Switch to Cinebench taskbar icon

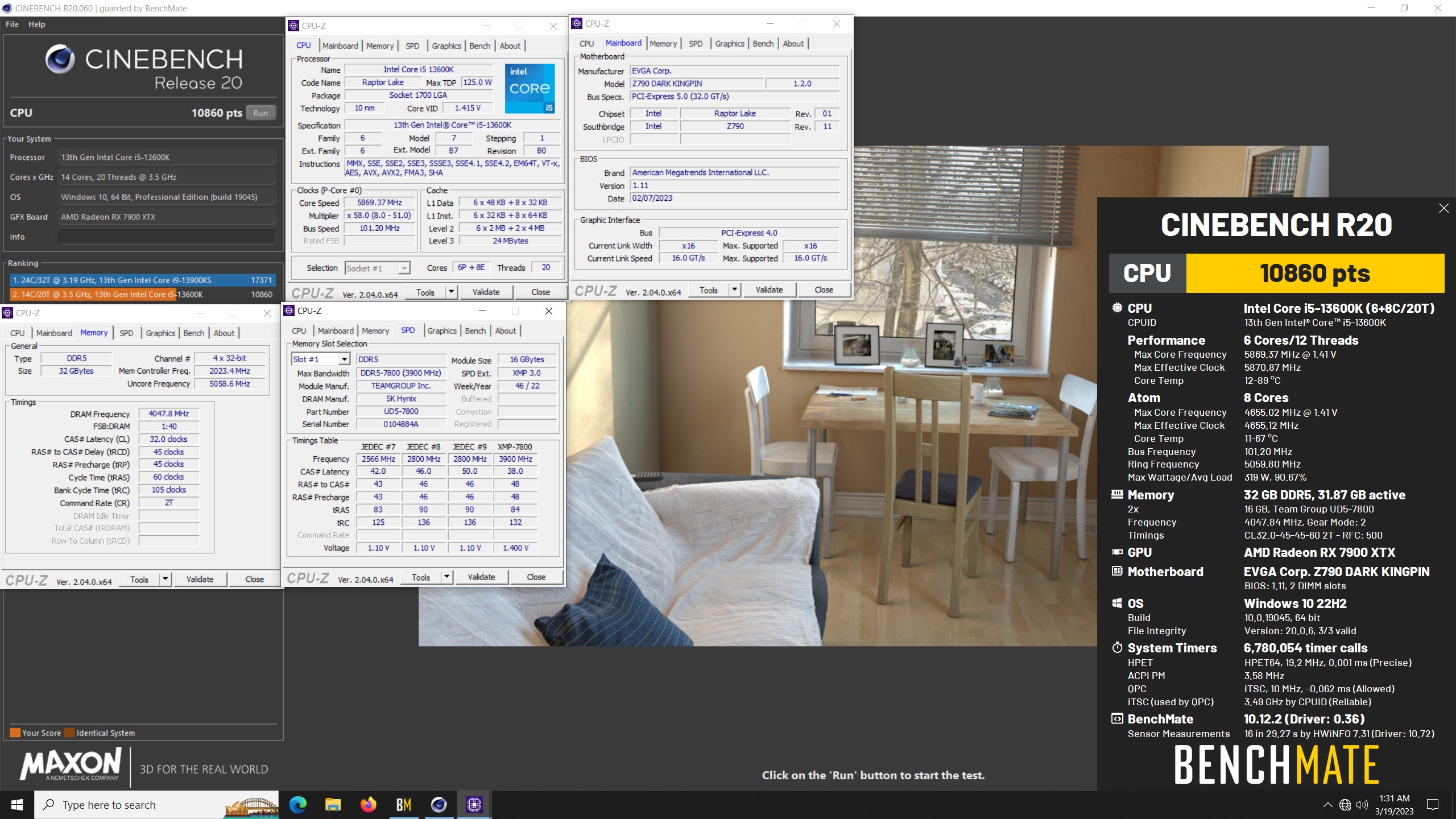pos(439,804)
